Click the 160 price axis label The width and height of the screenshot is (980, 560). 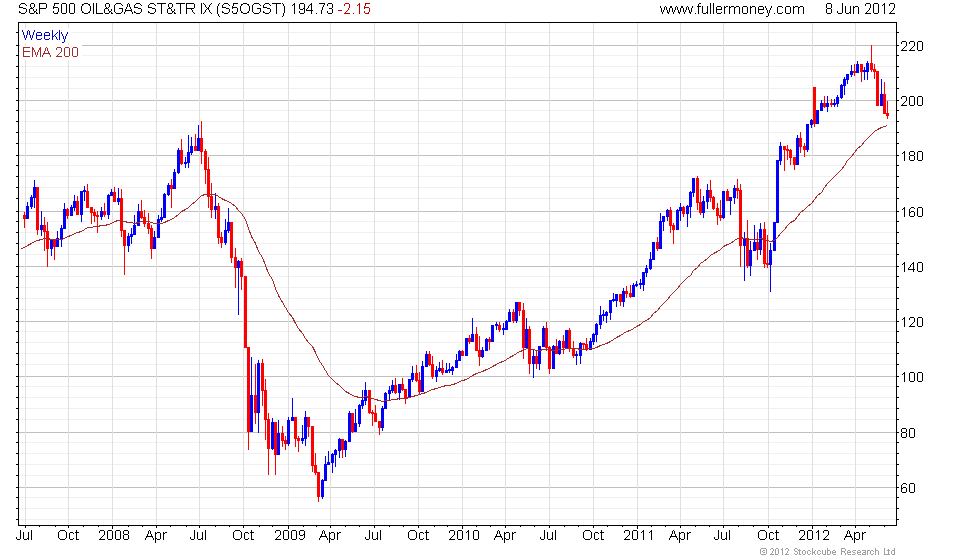coord(912,212)
